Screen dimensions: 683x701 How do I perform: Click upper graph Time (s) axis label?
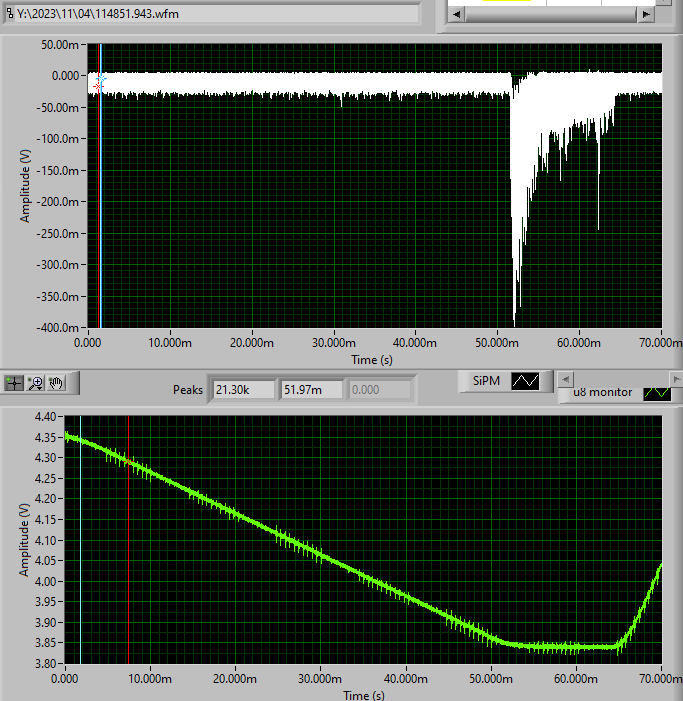(x=372, y=360)
